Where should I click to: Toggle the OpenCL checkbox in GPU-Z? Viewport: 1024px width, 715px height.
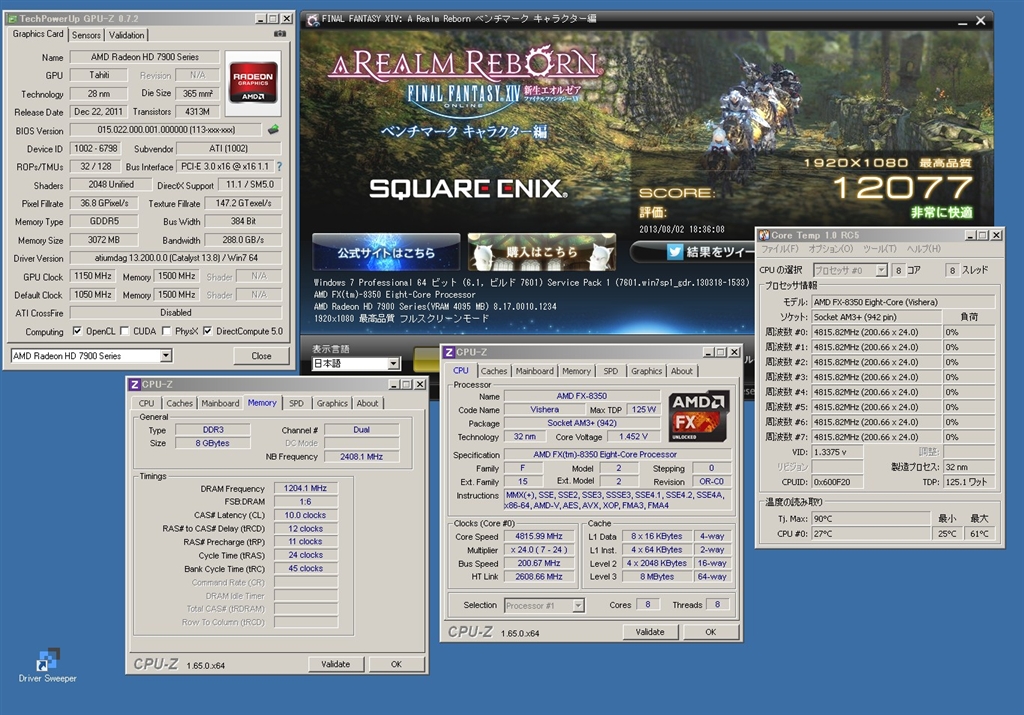pyautogui.click(x=77, y=331)
